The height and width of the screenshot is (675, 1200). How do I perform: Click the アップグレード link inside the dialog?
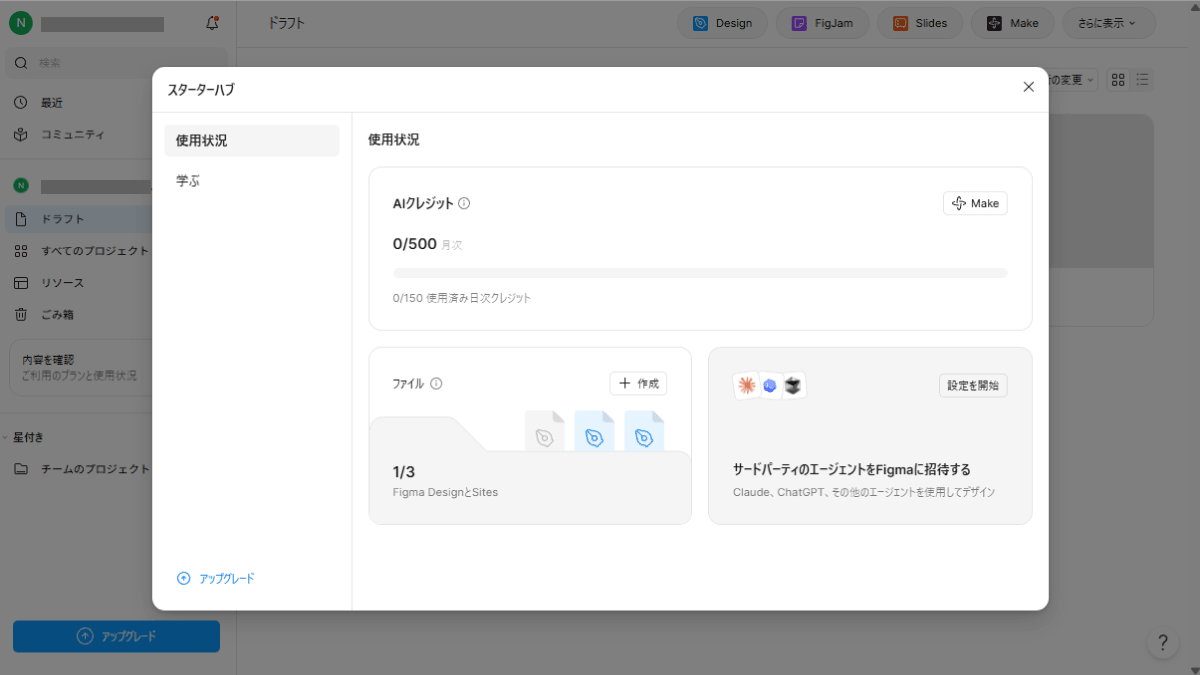coord(216,578)
